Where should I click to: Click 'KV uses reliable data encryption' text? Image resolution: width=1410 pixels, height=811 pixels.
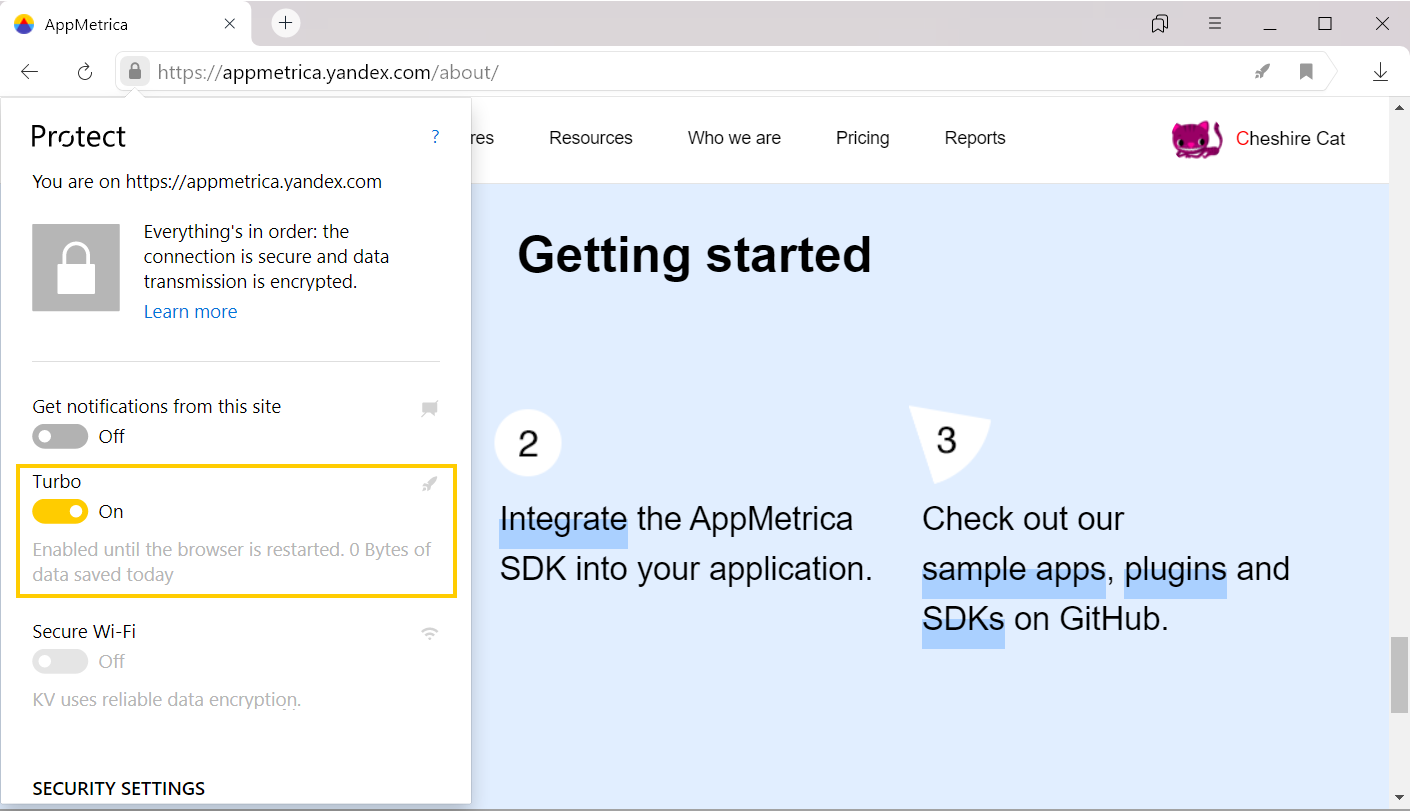click(x=166, y=699)
